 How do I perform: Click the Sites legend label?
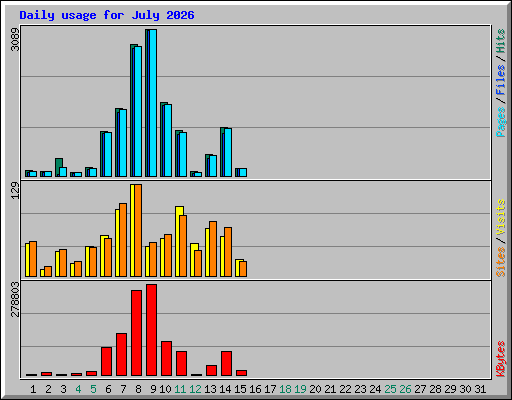pos(501,262)
